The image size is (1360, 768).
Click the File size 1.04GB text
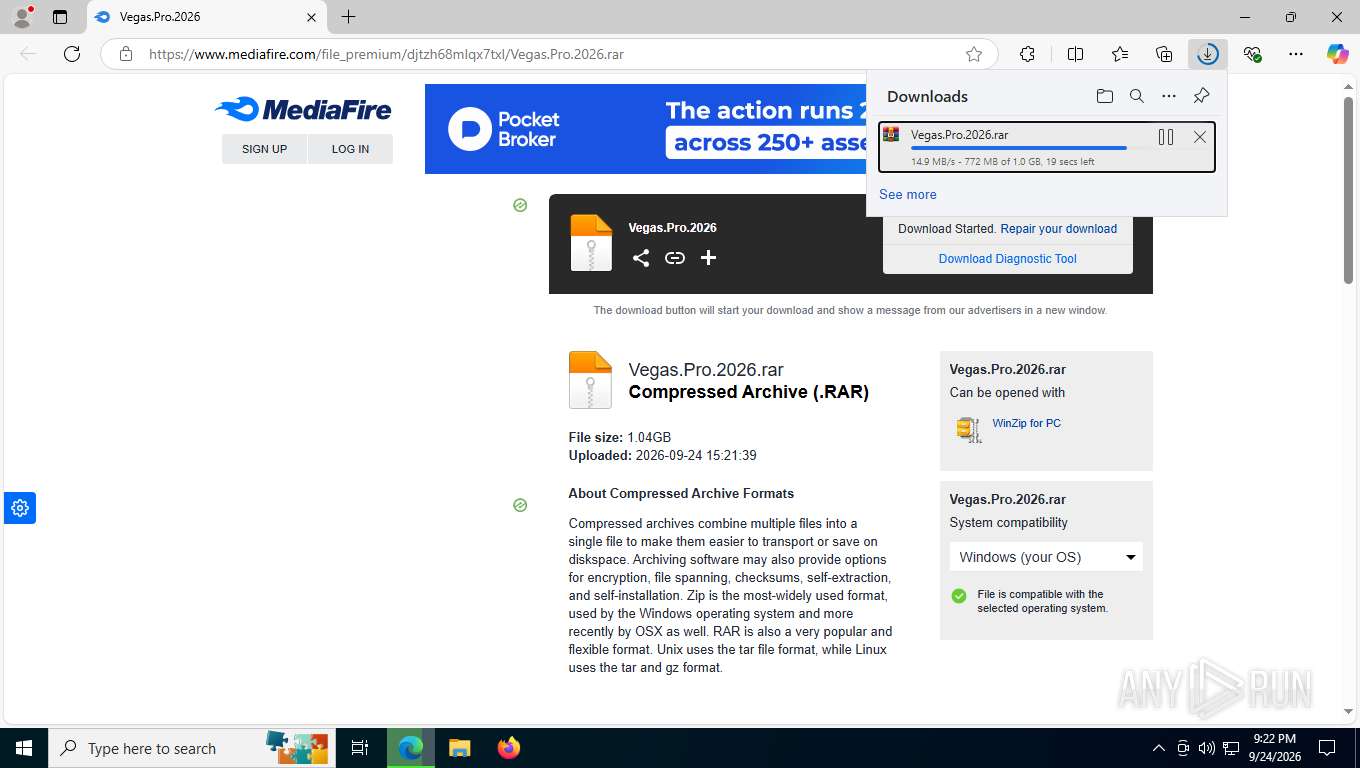click(x=620, y=437)
